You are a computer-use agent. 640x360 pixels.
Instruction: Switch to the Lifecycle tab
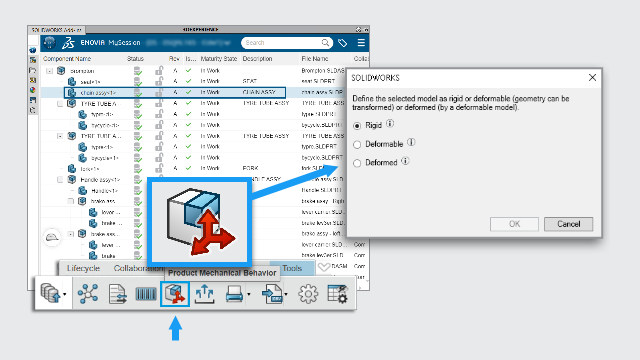point(83,268)
